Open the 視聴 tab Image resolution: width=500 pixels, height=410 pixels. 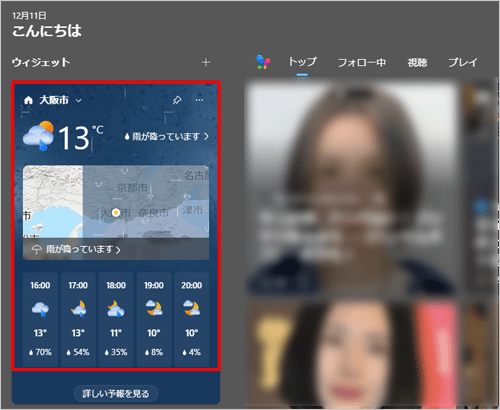pos(417,62)
